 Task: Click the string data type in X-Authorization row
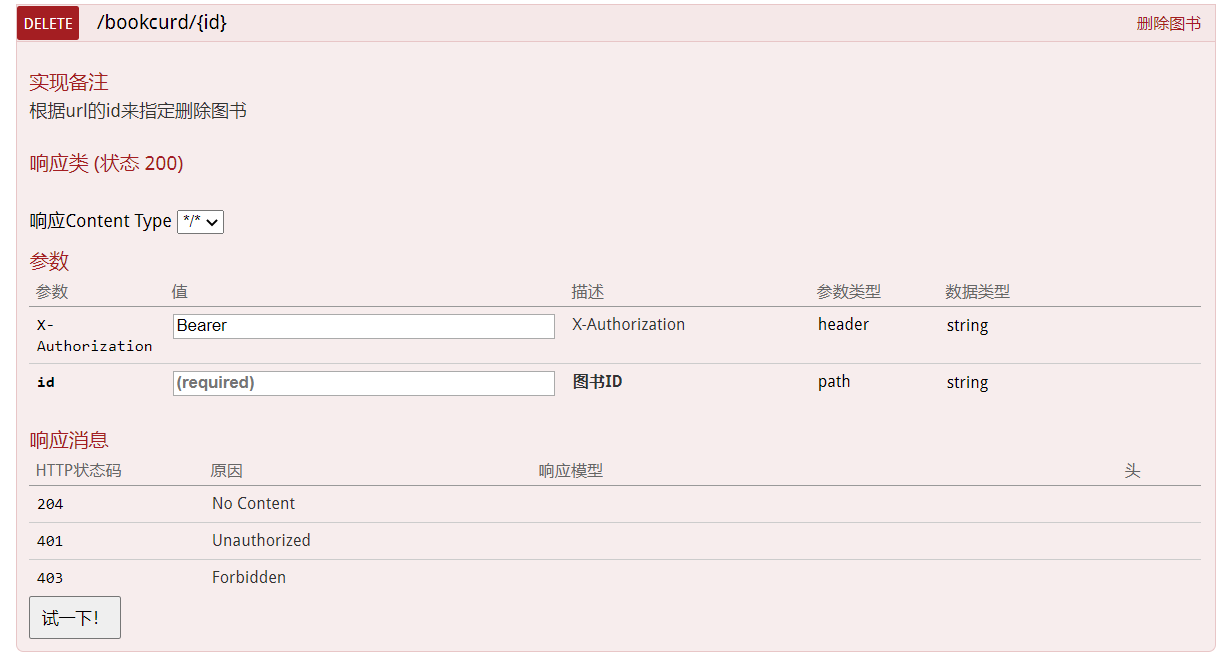point(968,326)
